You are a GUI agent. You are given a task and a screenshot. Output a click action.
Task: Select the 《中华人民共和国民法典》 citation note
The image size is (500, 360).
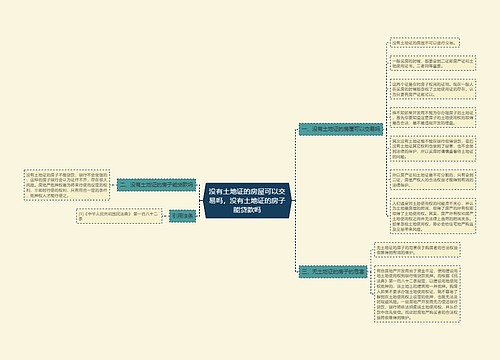[x=119, y=216]
